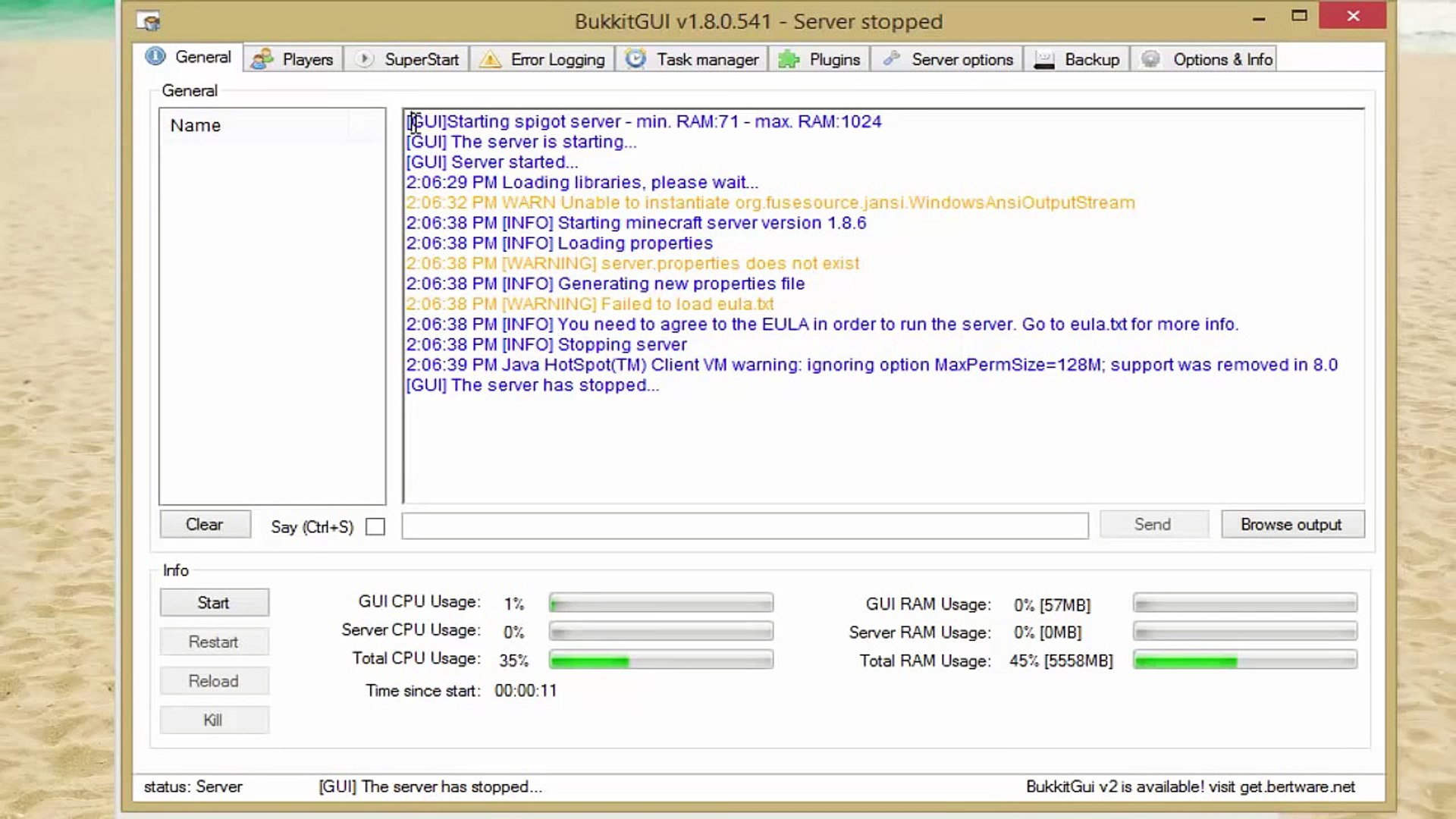1456x819 pixels.
Task: Click the Error Logging warning triangle icon
Action: [x=491, y=59]
